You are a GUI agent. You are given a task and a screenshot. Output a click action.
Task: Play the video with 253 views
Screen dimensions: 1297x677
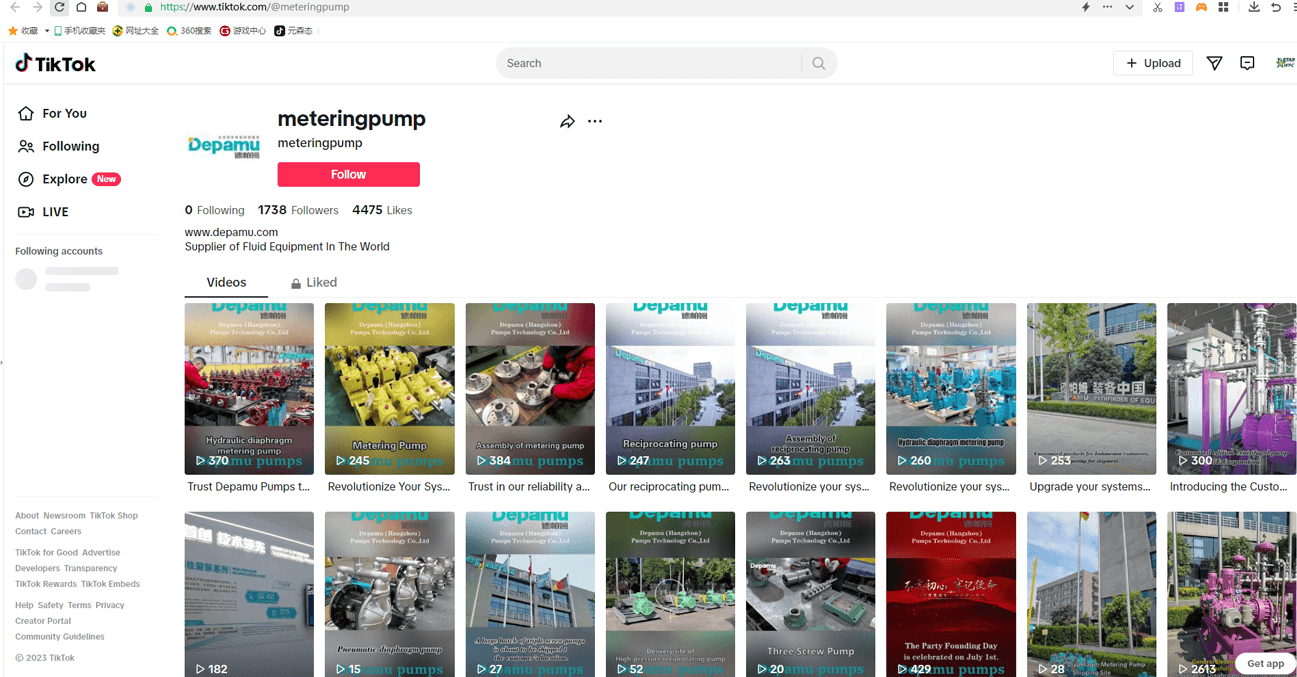pyautogui.click(x=1091, y=389)
